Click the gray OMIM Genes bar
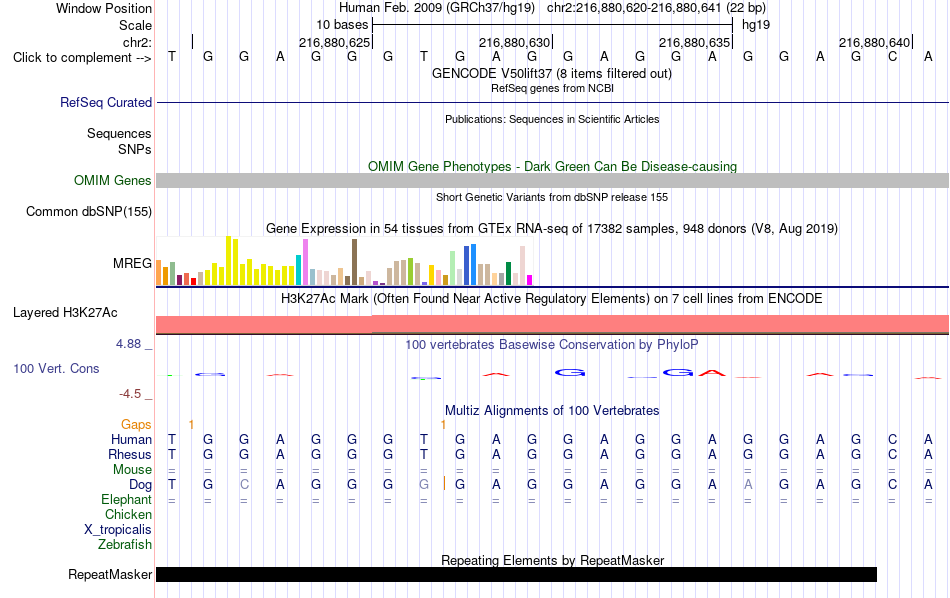Screen dimensions: 950x598 point(553,181)
